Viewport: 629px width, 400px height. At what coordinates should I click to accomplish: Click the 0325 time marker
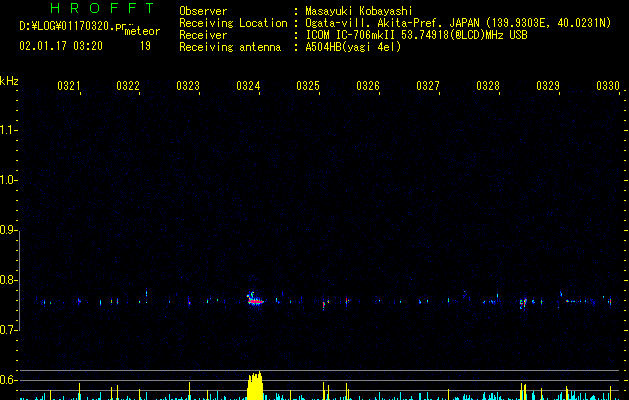pyautogui.click(x=308, y=86)
